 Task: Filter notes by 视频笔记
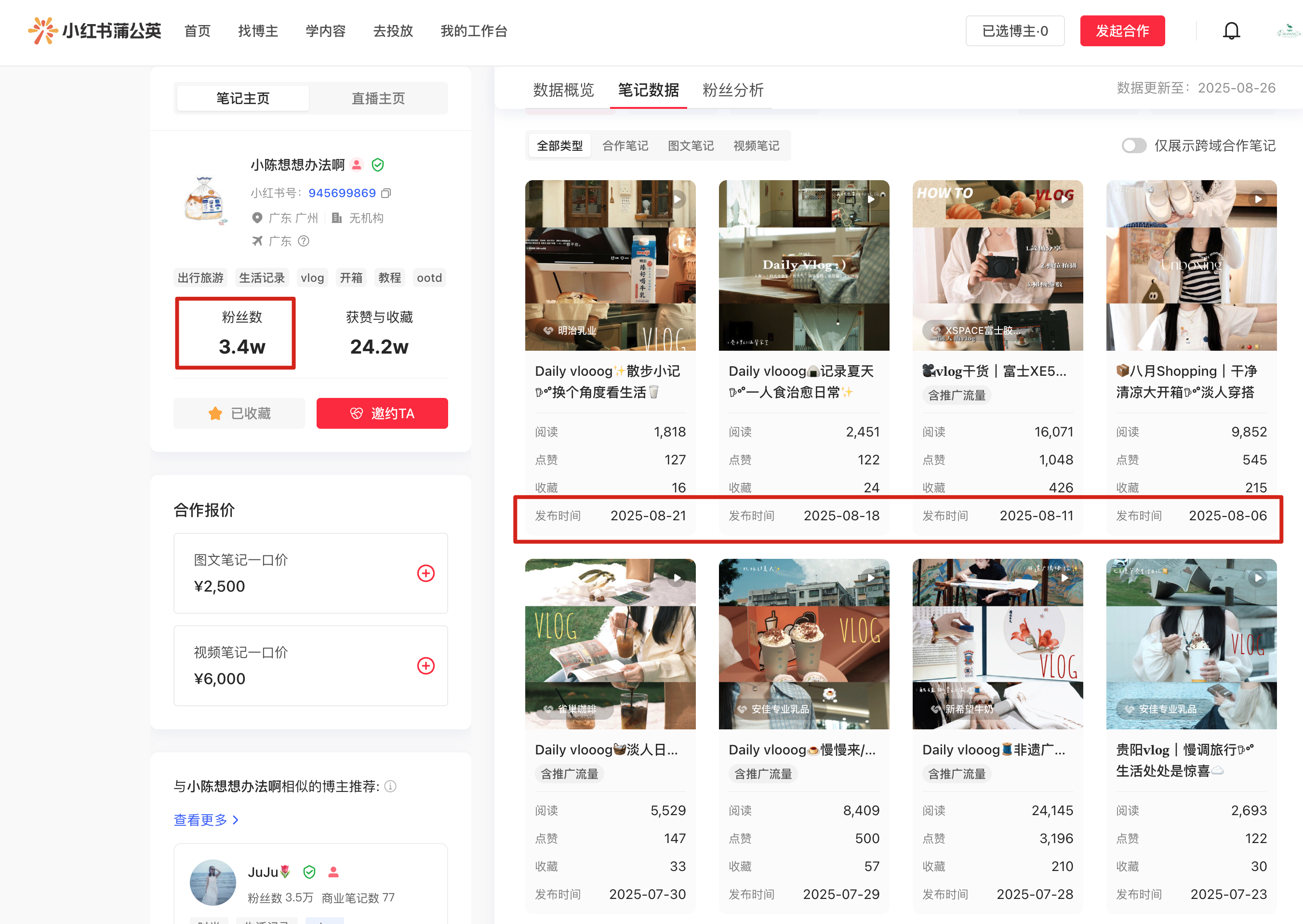(756, 146)
